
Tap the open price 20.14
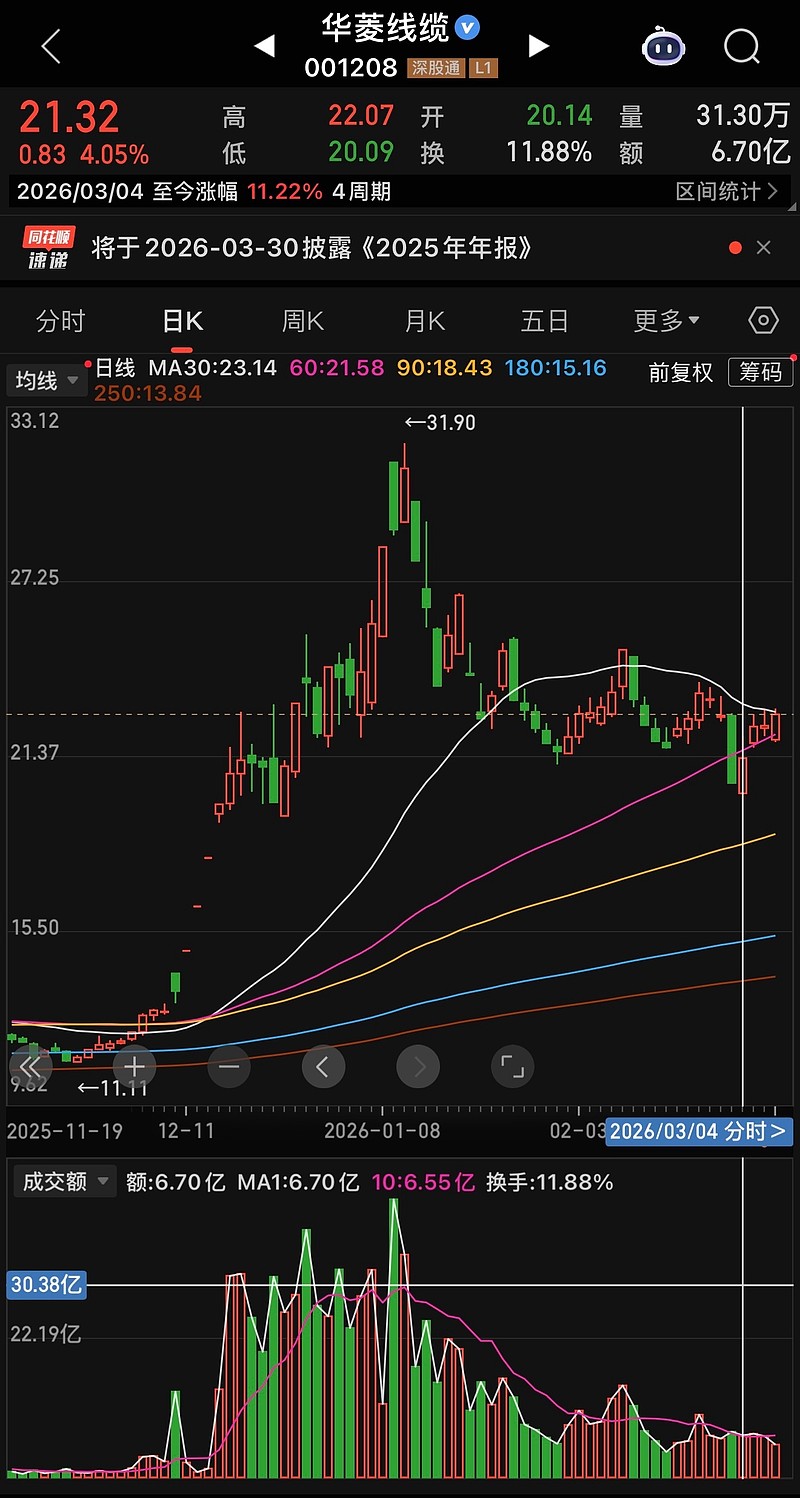click(560, 116)
